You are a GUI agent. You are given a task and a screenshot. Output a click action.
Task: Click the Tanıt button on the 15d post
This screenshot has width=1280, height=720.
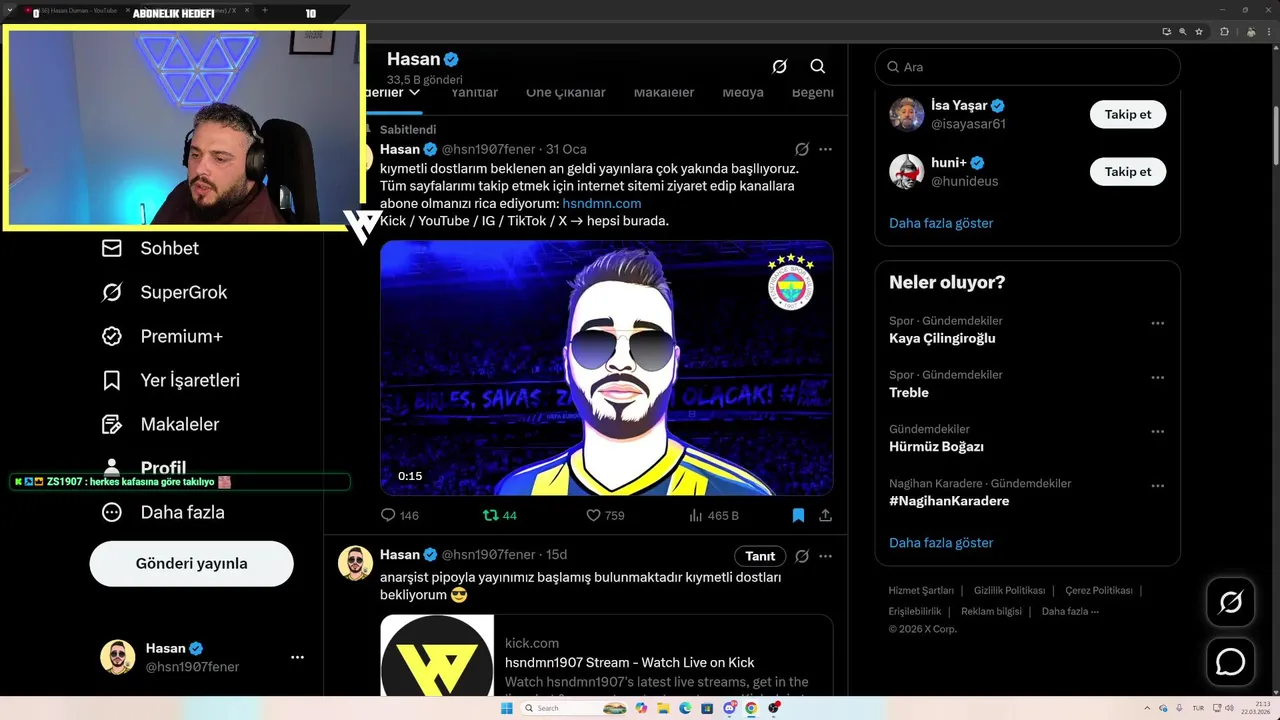[761, 556]
